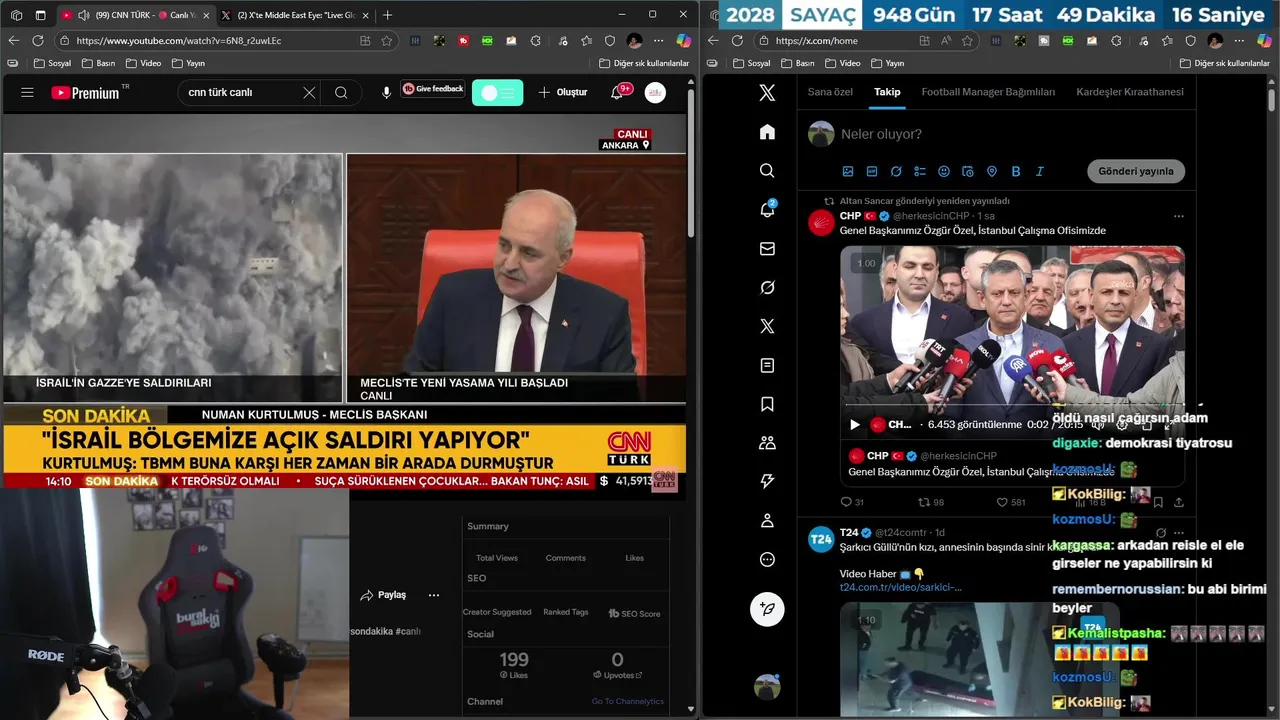1280x720 pixels.
Task: Open the more actions menu next to Paylaş
Action: (x=434, y=595)
